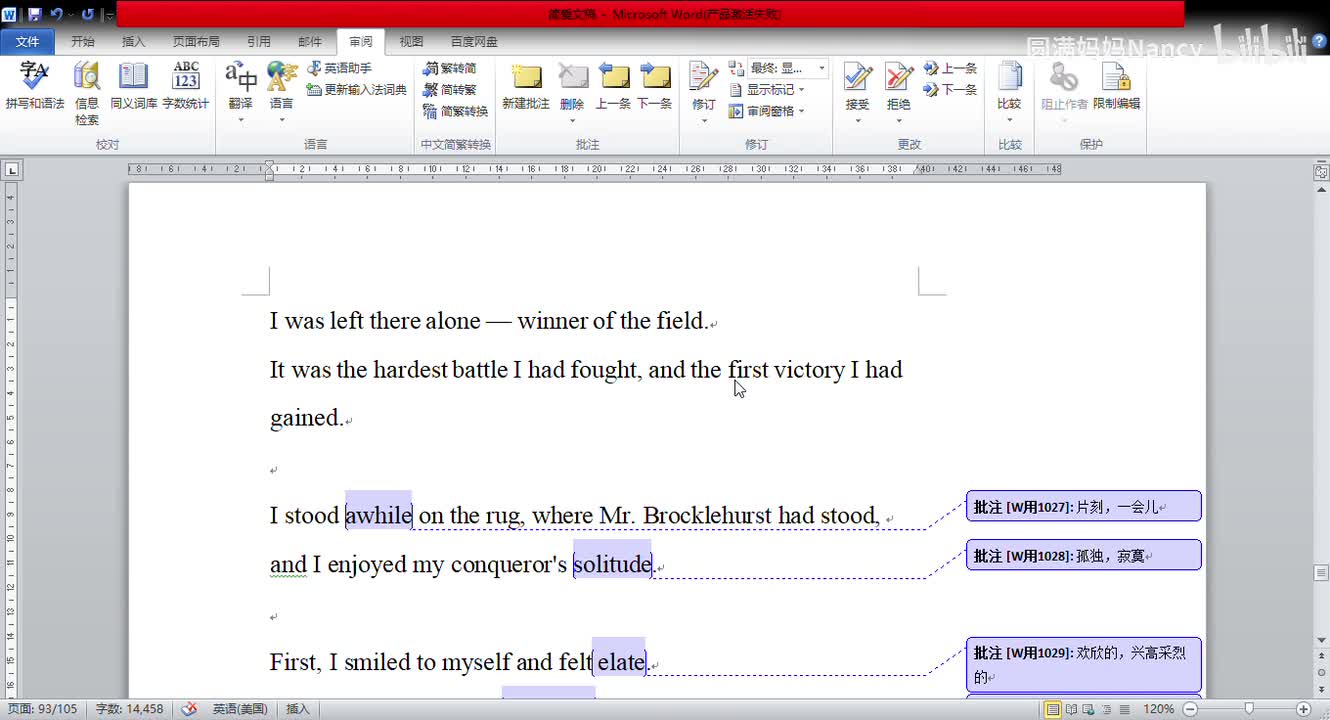The image size is (1330, 720).
Task: Expand the 拒绝 reject dropdown arrow
Action: (x=899, y=119)
